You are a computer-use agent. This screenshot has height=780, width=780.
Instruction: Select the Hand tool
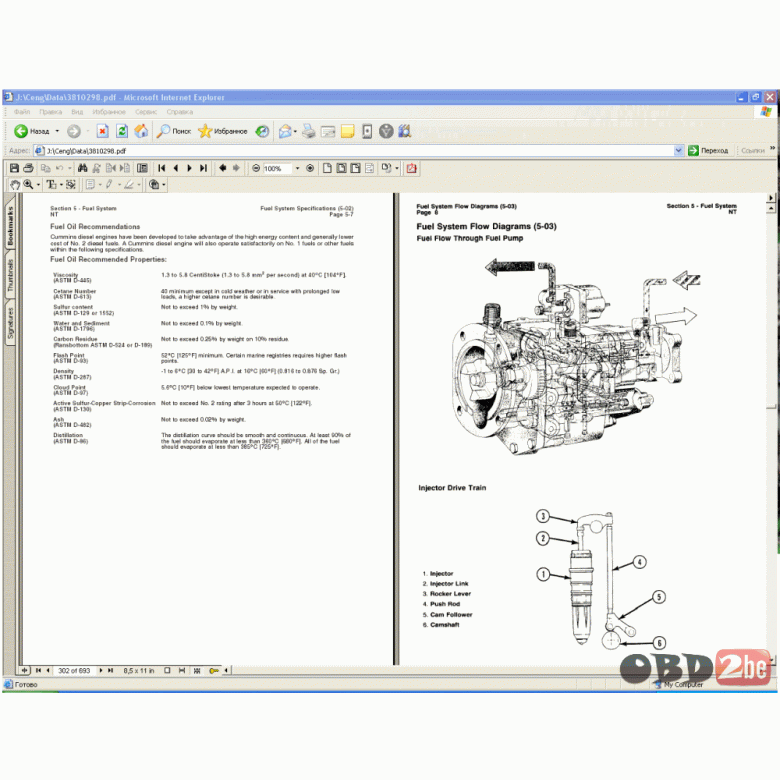click(x=15, y=185)
